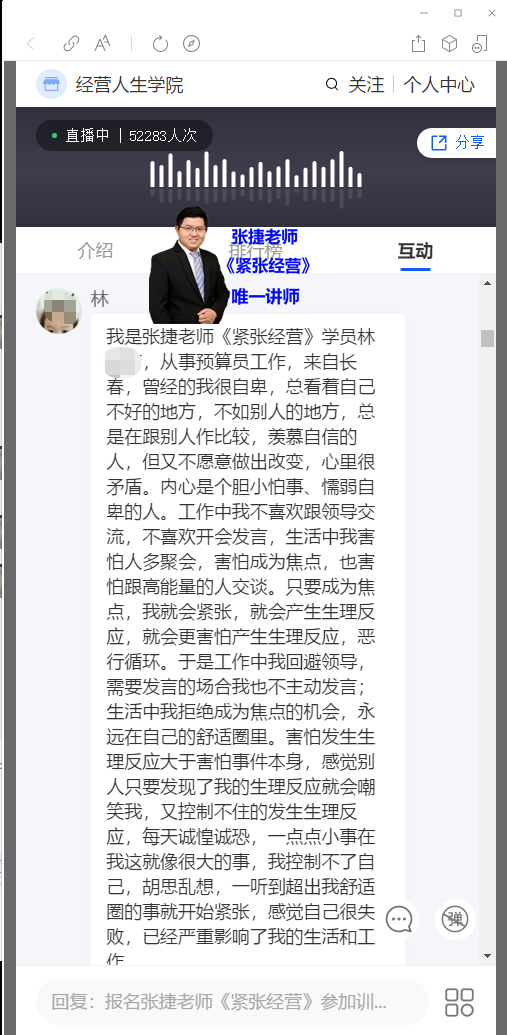Refresh the page with the reload icon

[x=160, y=44]
